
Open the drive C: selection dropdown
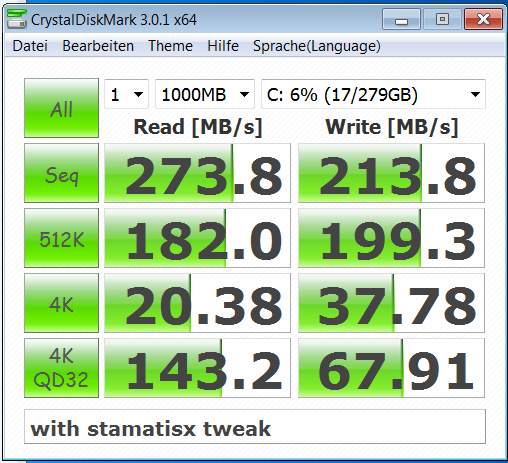click(x=373, y=94)
